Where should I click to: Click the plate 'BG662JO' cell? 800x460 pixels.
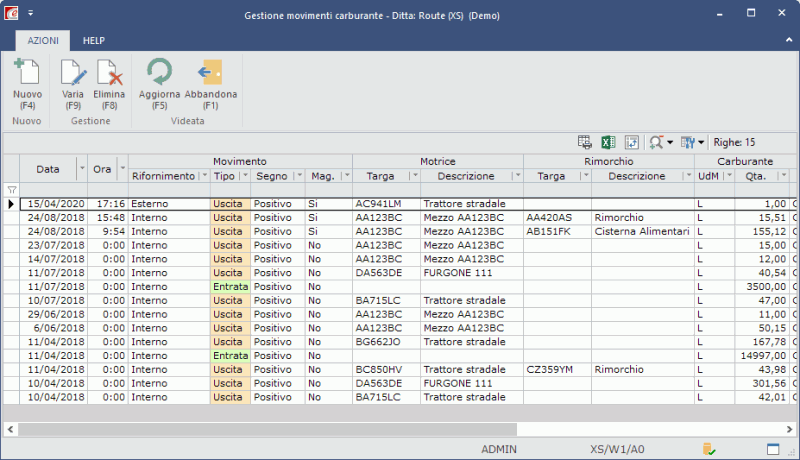pyautogui.click(x=386, y=342)
